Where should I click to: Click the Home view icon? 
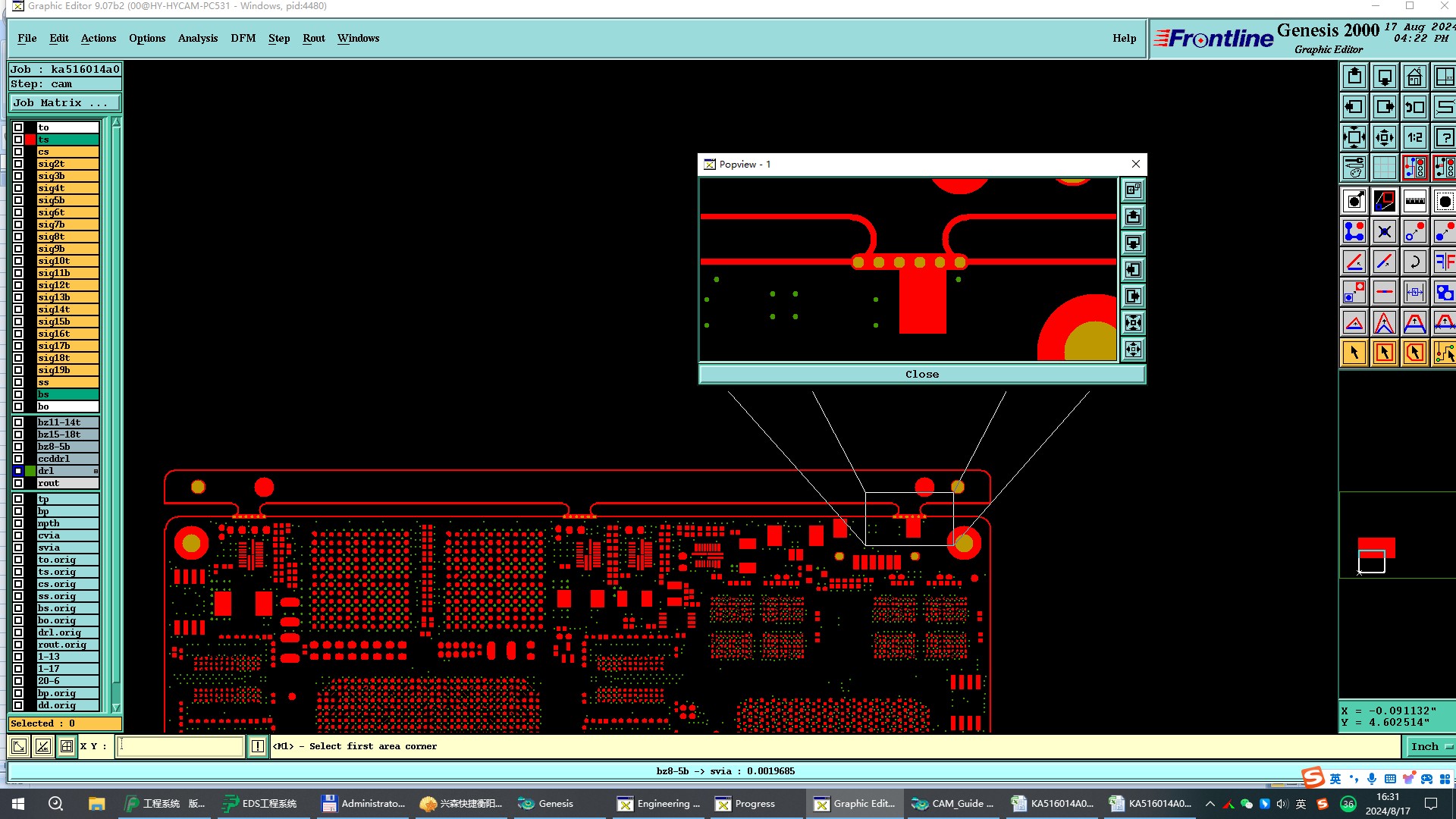tap(1414, 77)
